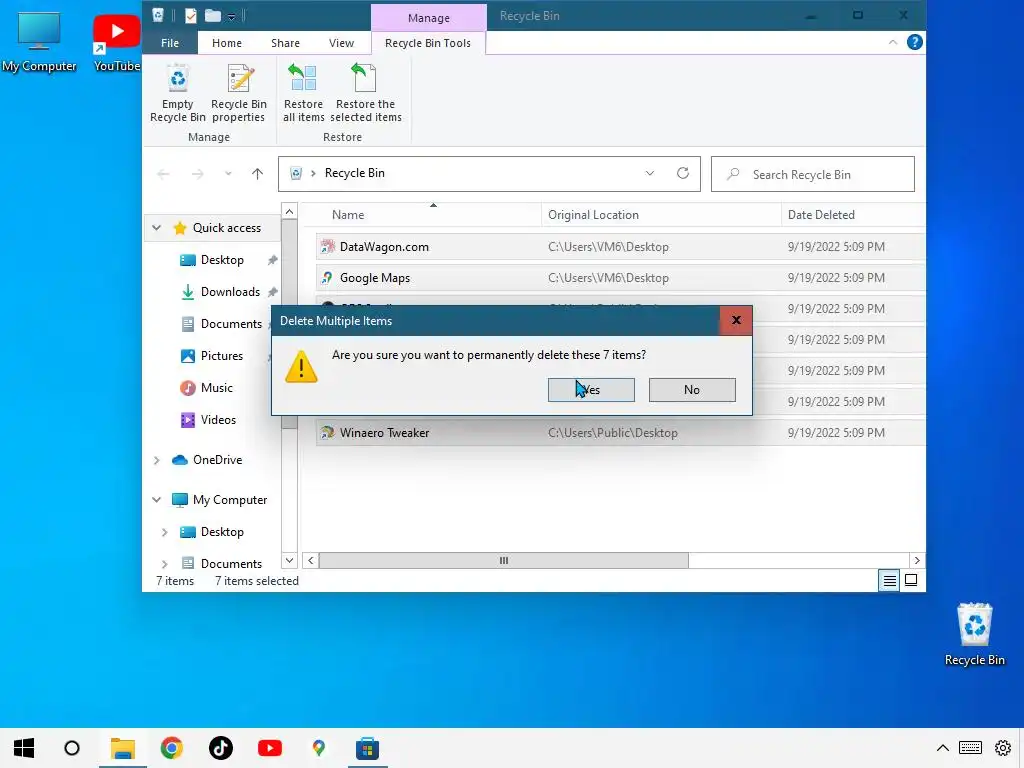Viewport: 1024px width, 768px height.
Task: Switch to the Share ribbon tab
Action: point(285,43)
